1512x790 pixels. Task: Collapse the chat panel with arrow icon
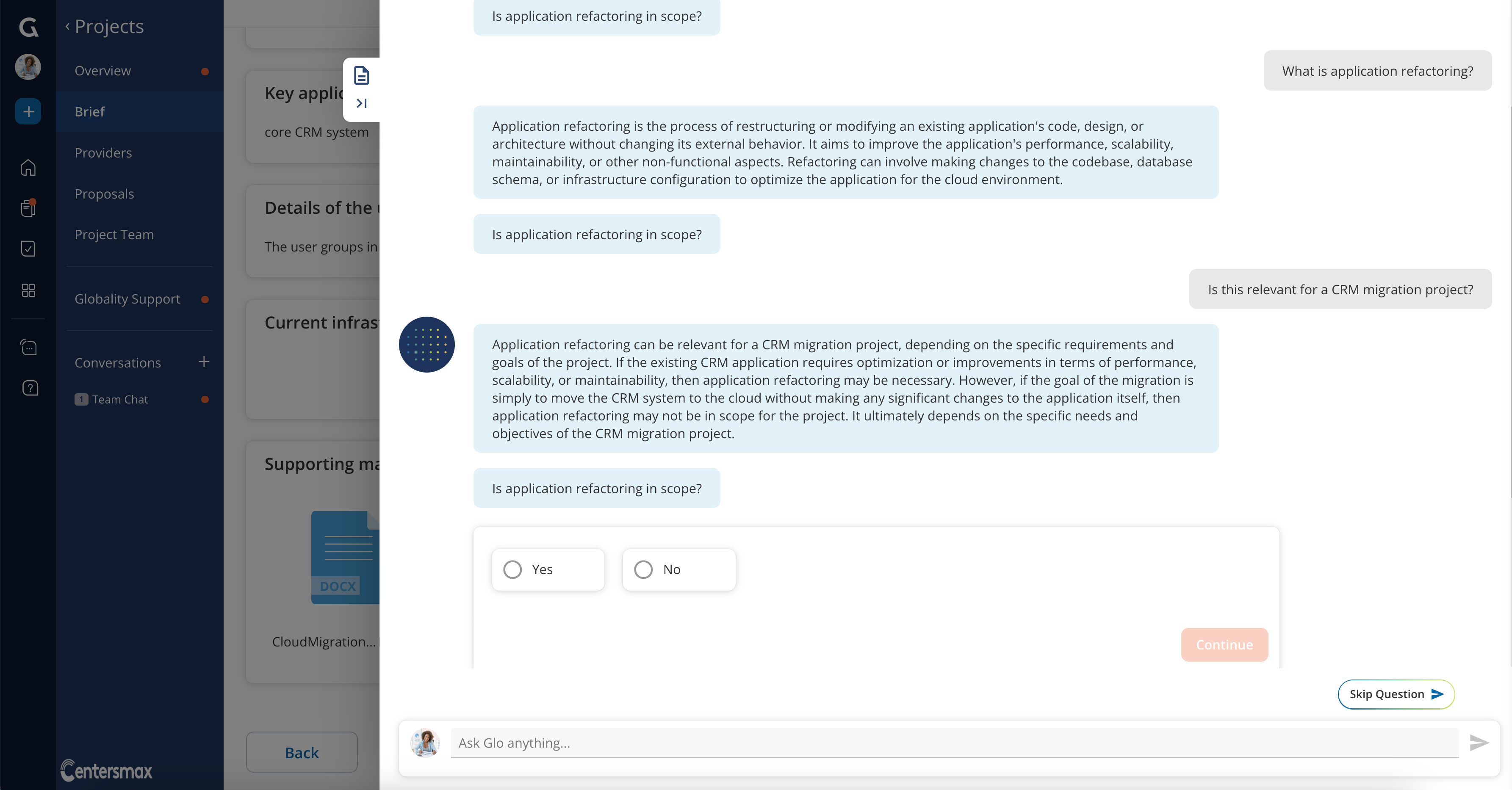click(x=362, y=103)
